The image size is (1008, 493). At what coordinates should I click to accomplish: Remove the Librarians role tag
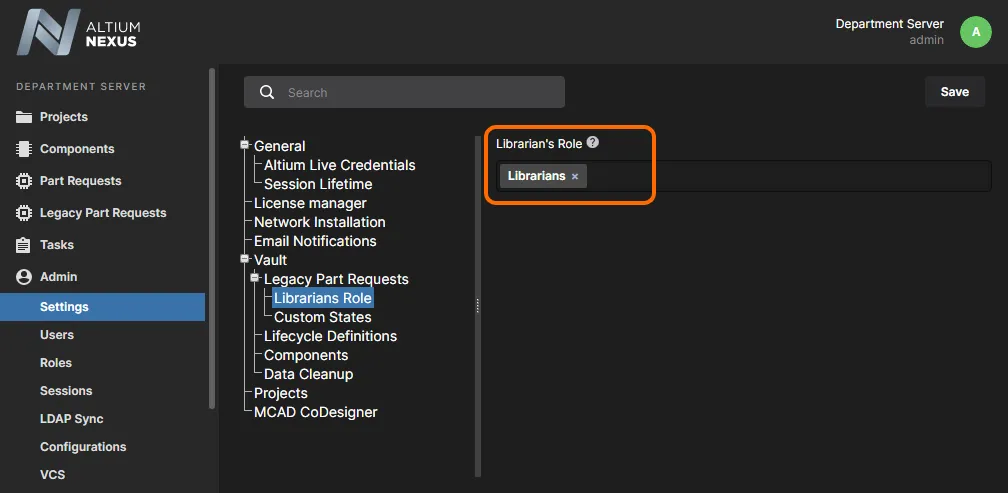[x=575, y=177]
